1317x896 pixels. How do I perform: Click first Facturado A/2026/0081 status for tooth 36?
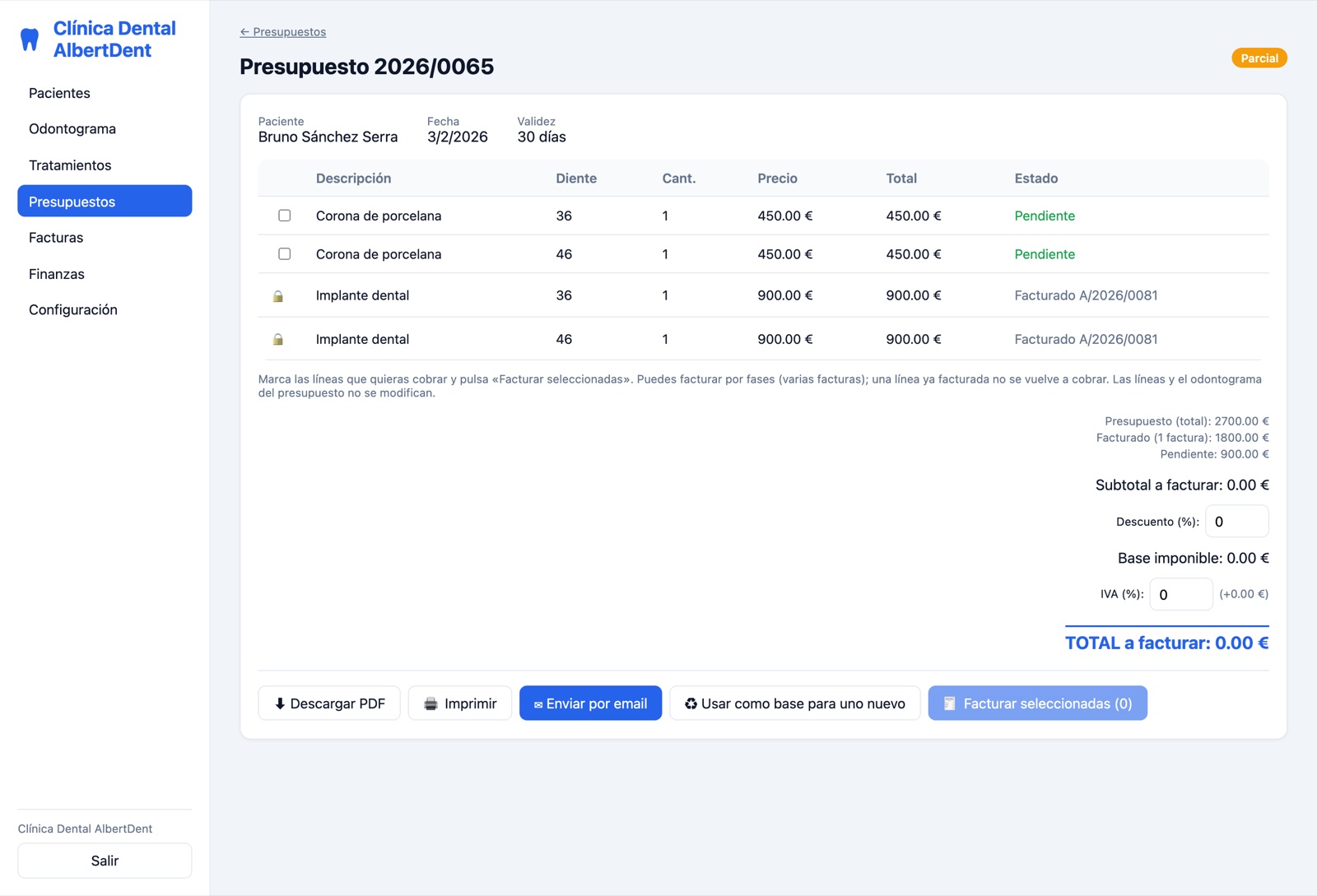(1086, 295)
